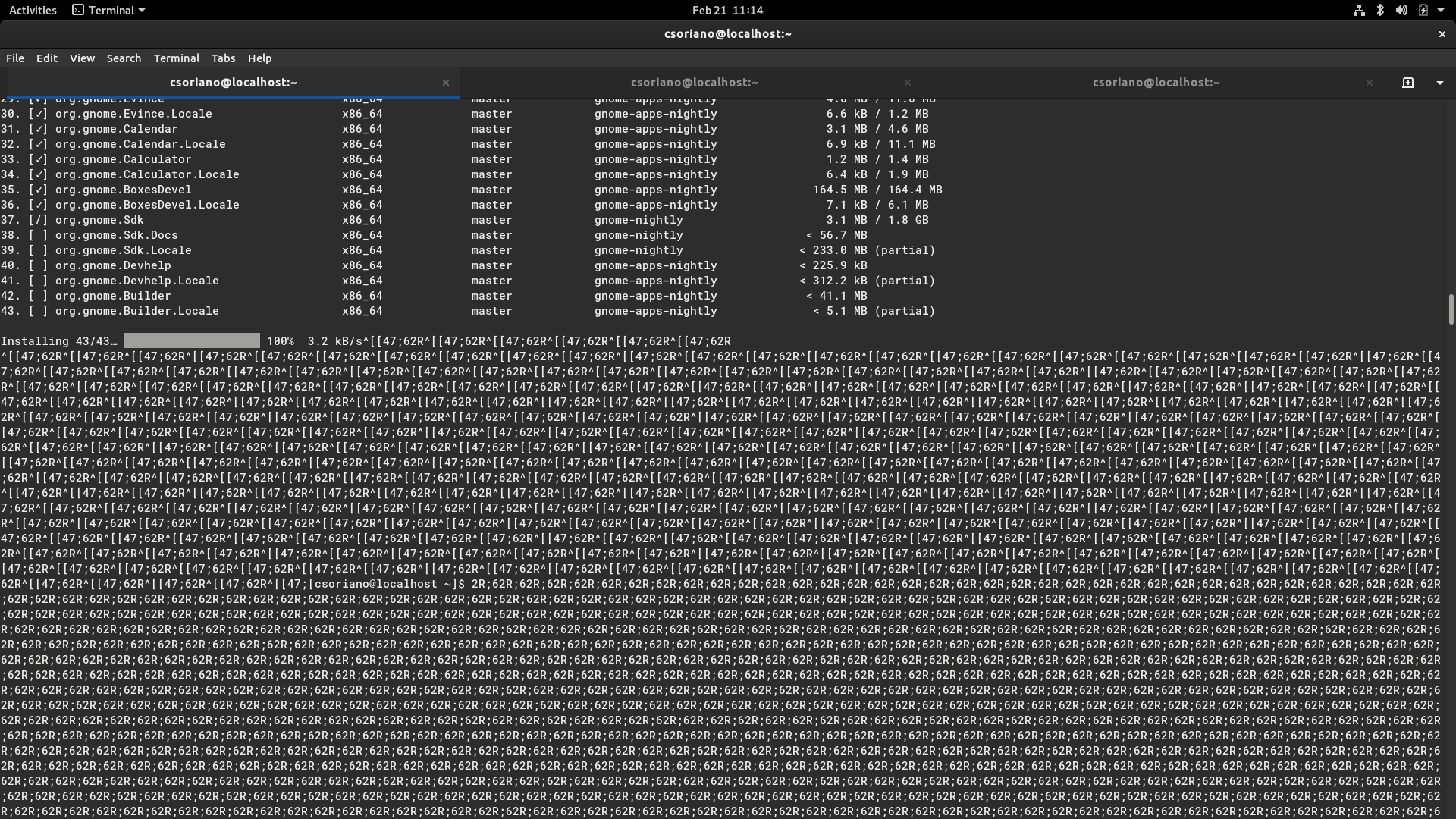Close the first csoriano@localhost tab
Viewport: 1456px width, 819px height.
pos(446,83)
